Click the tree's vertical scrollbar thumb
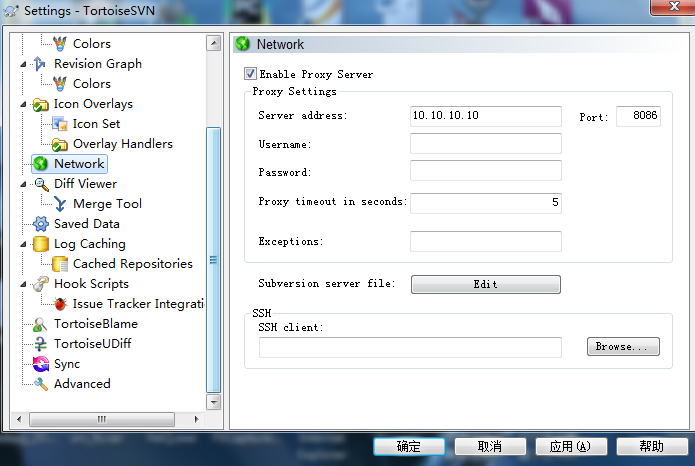This screenshot has width=695, height=466. [x=214, y=260]
